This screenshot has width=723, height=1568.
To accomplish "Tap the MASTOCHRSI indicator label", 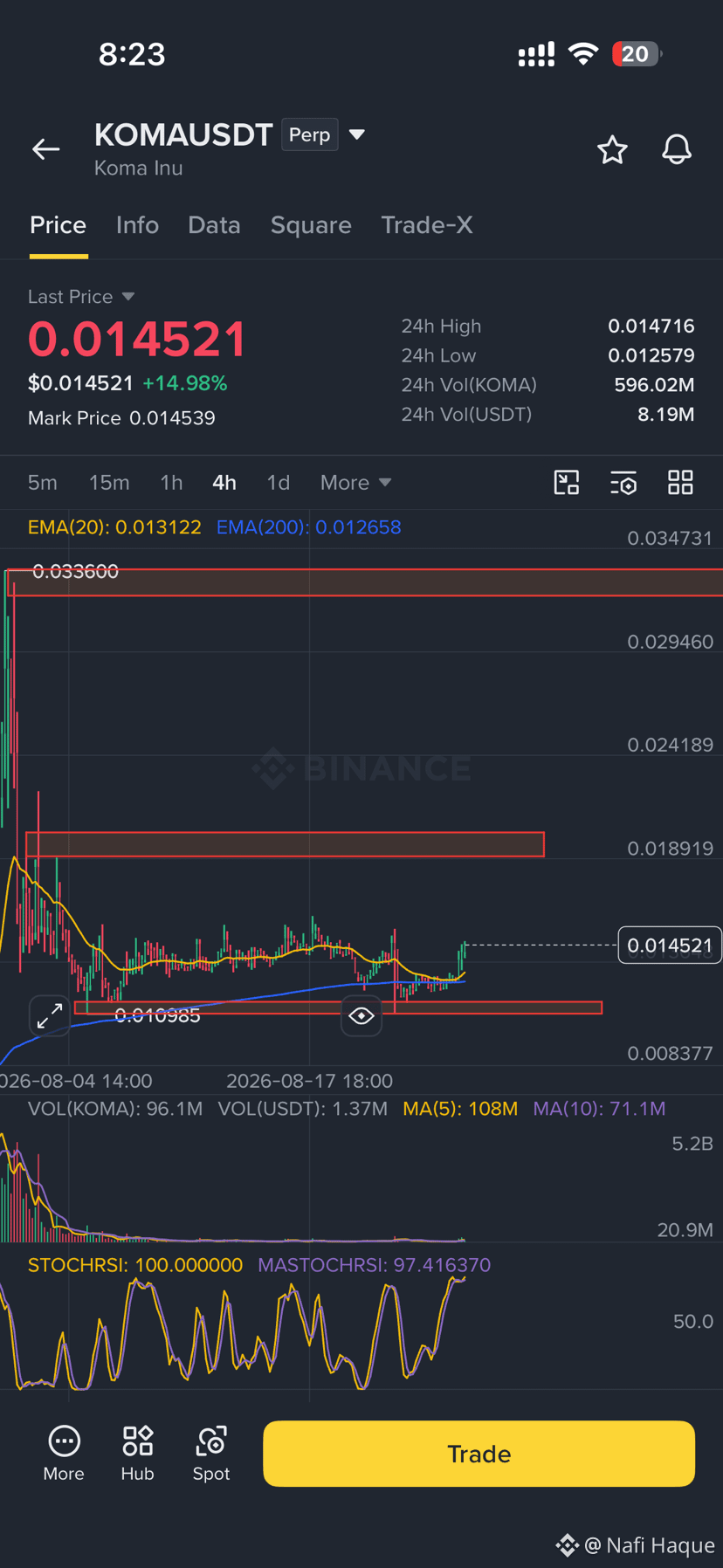I will [x=374, y=1265].
